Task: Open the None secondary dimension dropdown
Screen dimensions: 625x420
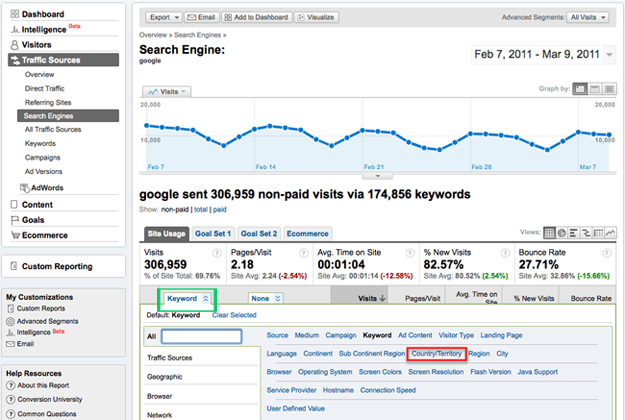Action: tap(265, 298)
